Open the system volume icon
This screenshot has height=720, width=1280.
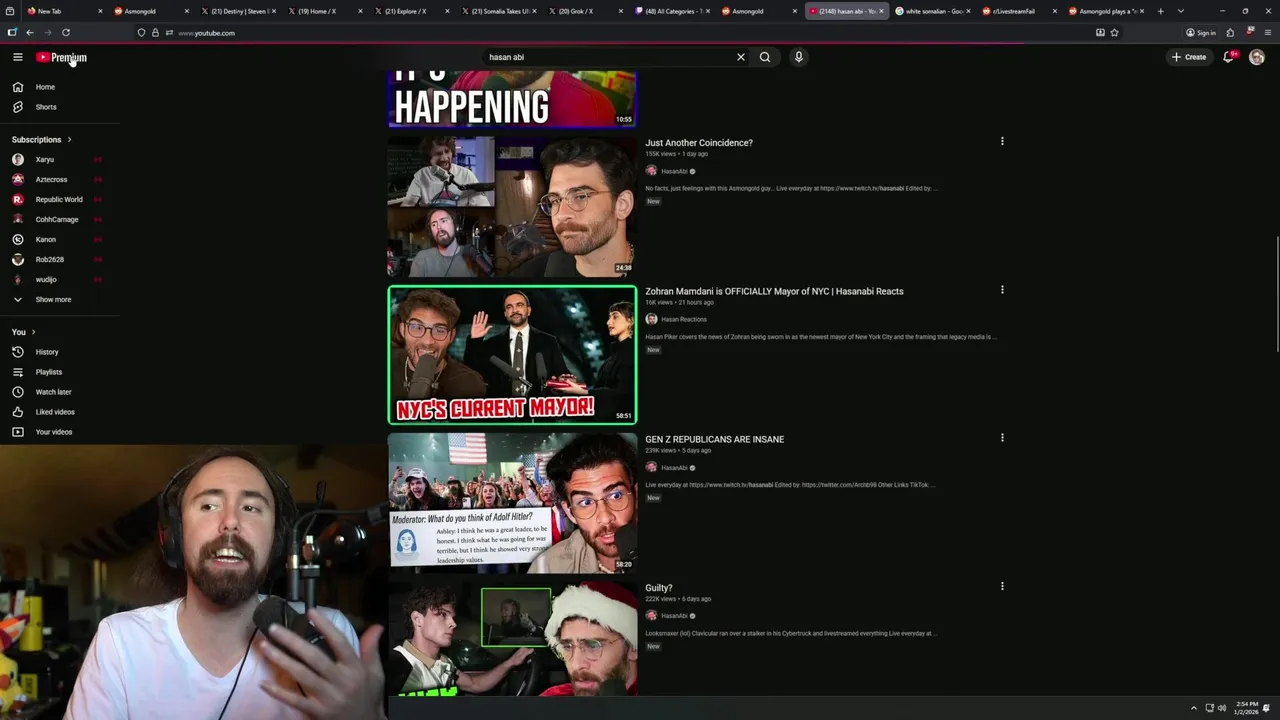[1222, 708]
